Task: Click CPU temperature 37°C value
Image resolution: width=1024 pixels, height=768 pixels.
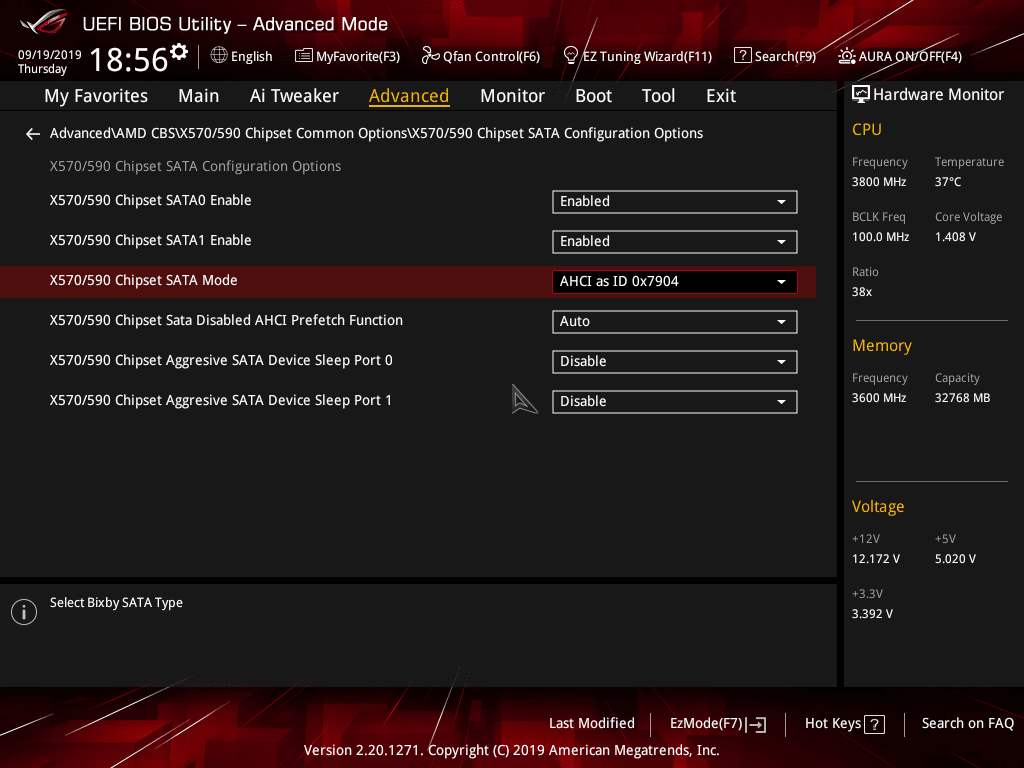Action: [x=948, y=182]
